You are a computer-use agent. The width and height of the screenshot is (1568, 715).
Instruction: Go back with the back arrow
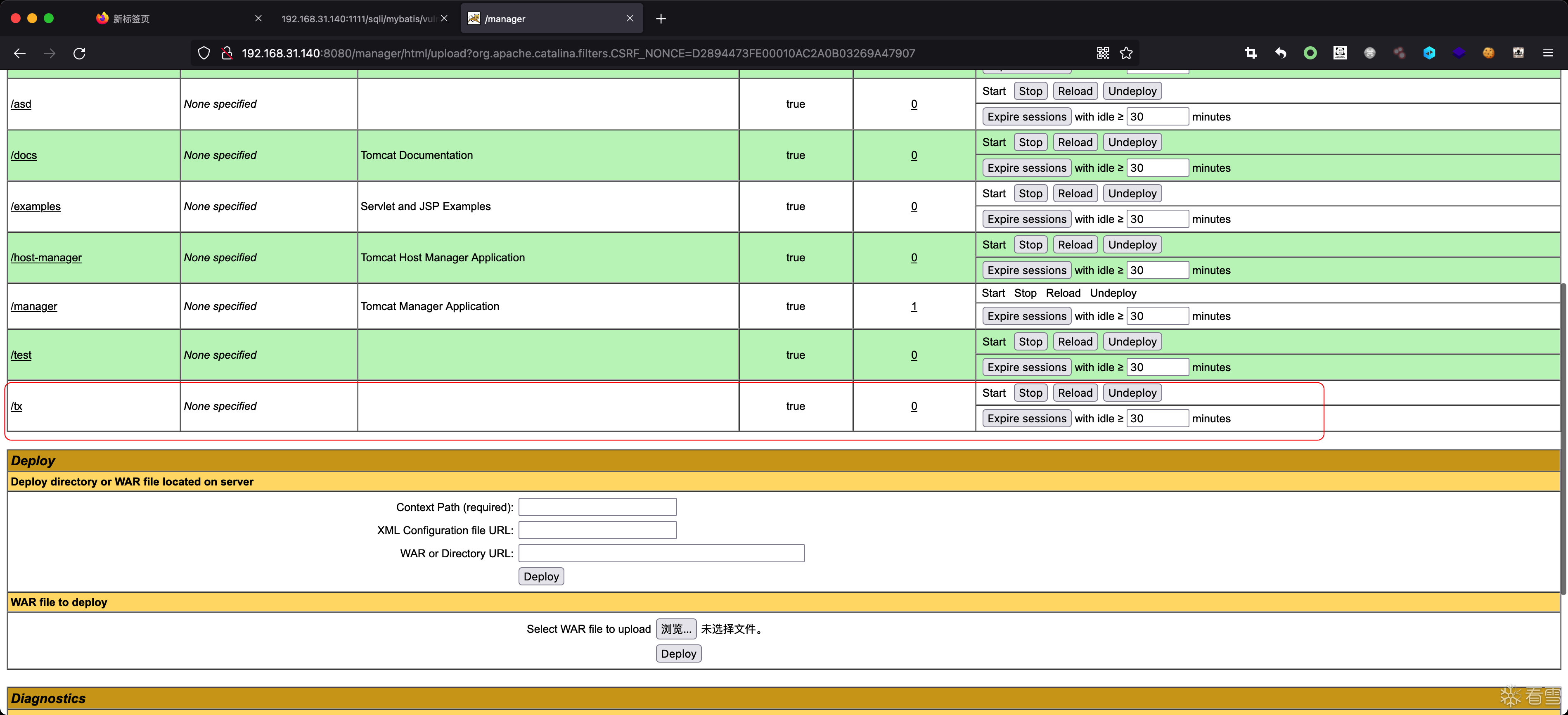[19, 53]
